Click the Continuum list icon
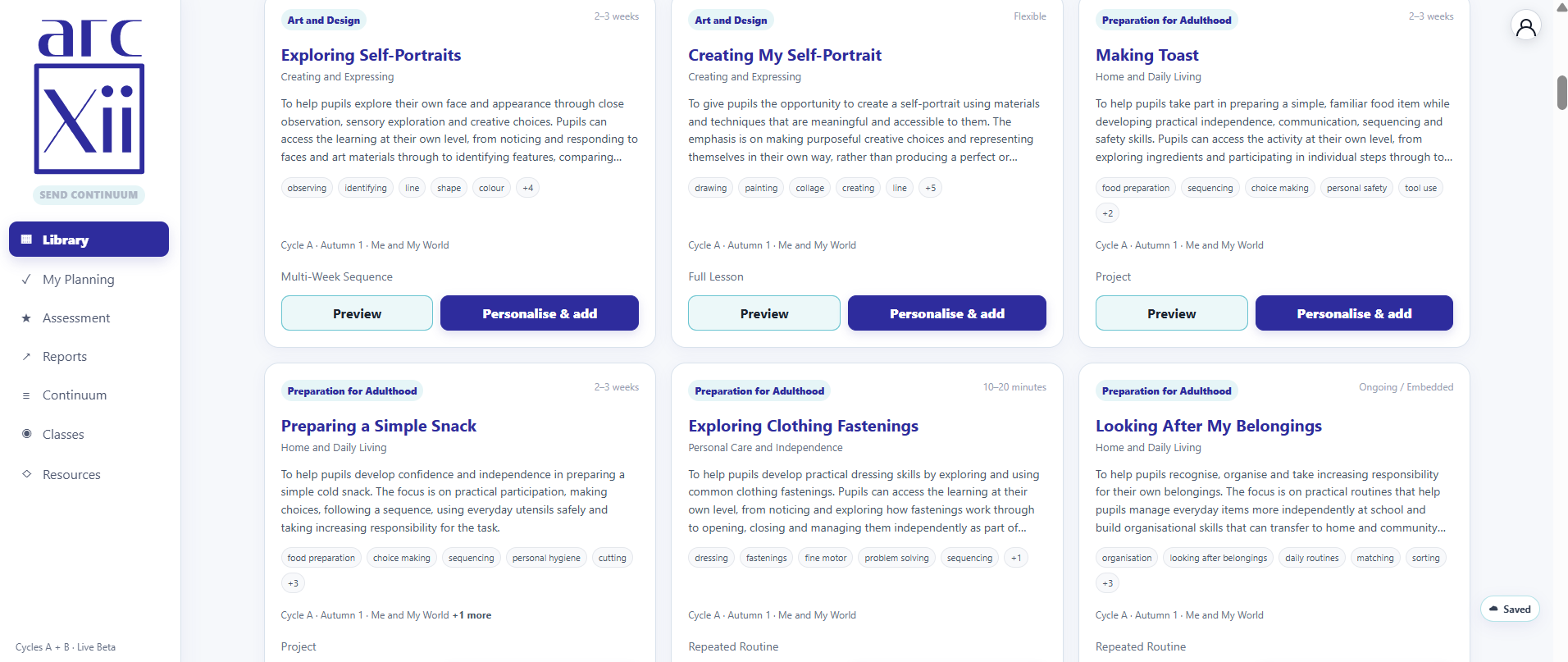 [x=26, y=395]
